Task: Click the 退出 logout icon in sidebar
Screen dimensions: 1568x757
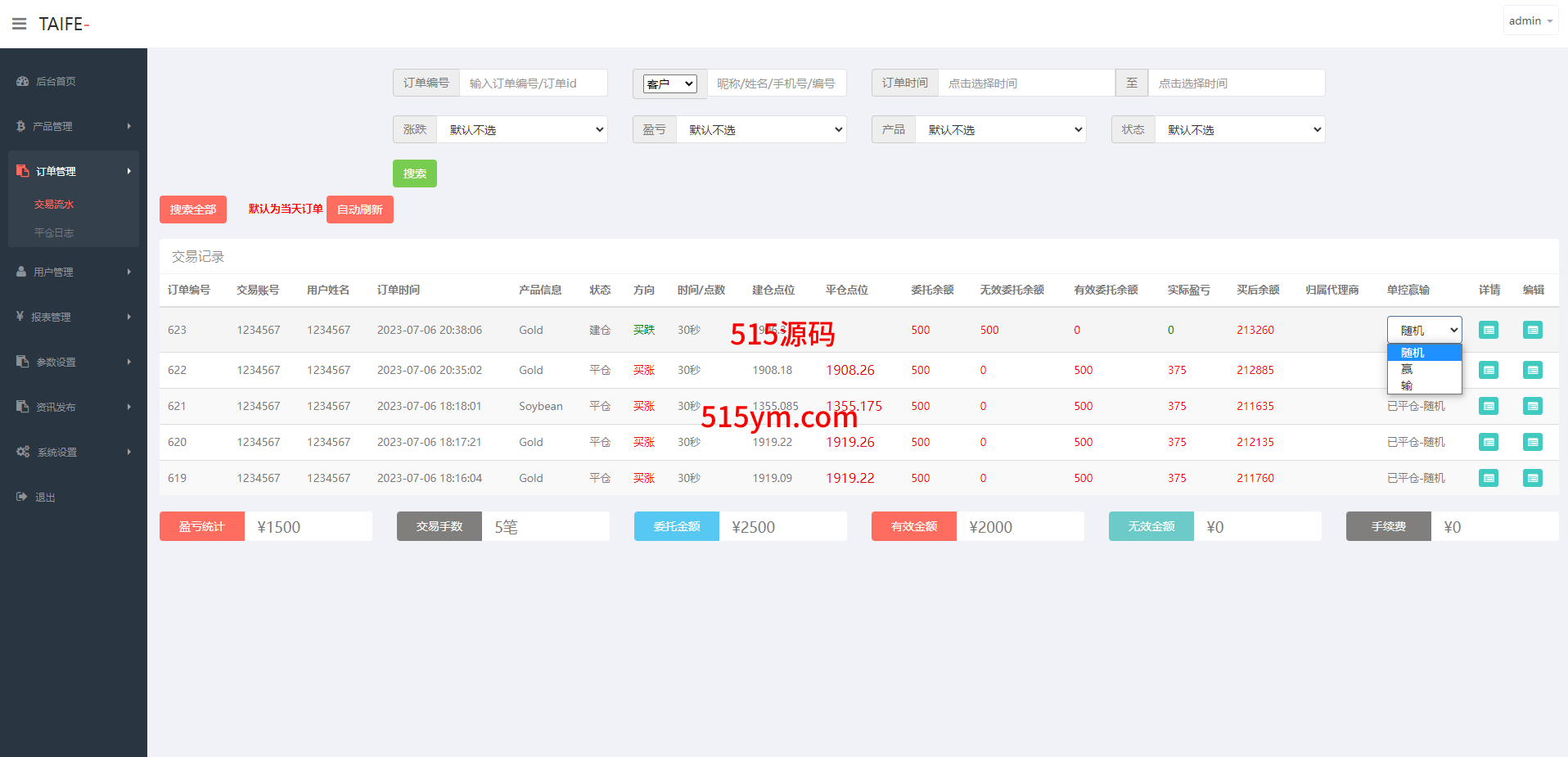Action: pos(22,497)
